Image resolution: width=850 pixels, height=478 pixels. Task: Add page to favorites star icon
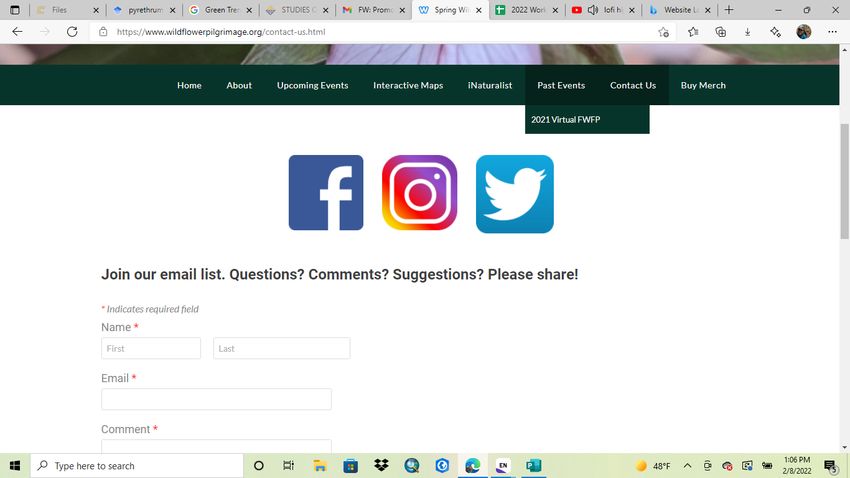[x=664, y=32]
